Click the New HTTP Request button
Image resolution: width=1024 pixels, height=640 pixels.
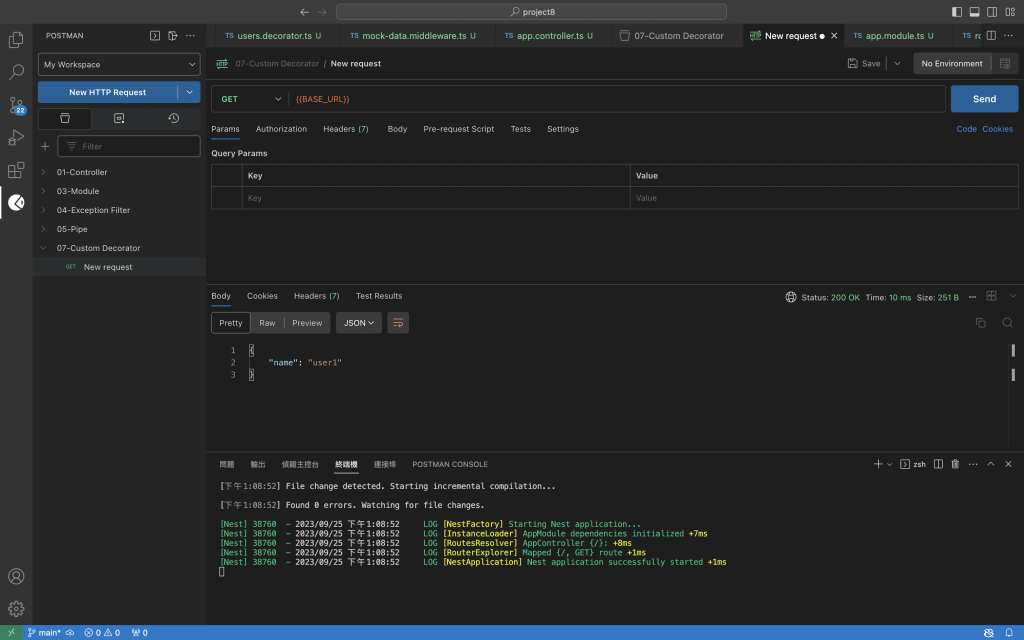(x=108, y=92)
